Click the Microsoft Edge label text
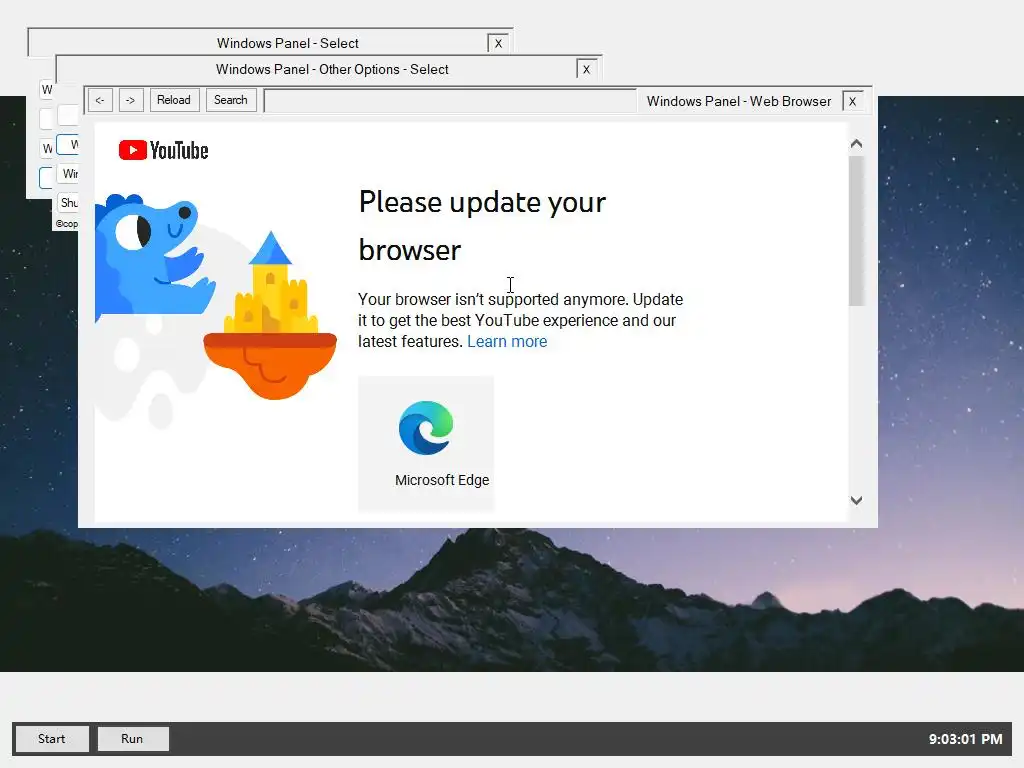1024x768 pixels. [x=442, y=480]
